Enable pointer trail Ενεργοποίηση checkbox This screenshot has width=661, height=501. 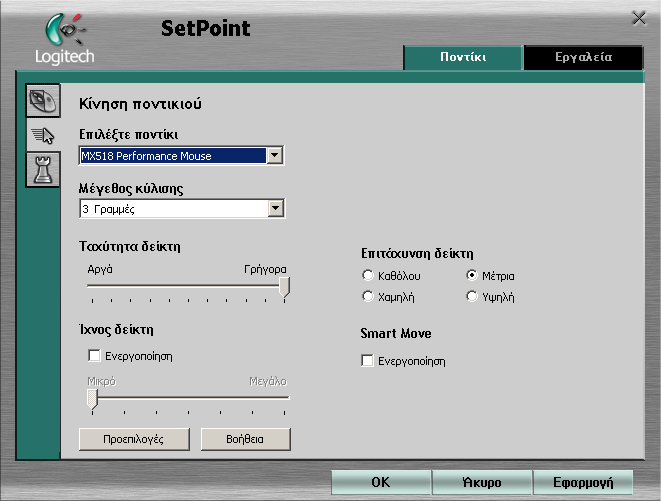94,356
